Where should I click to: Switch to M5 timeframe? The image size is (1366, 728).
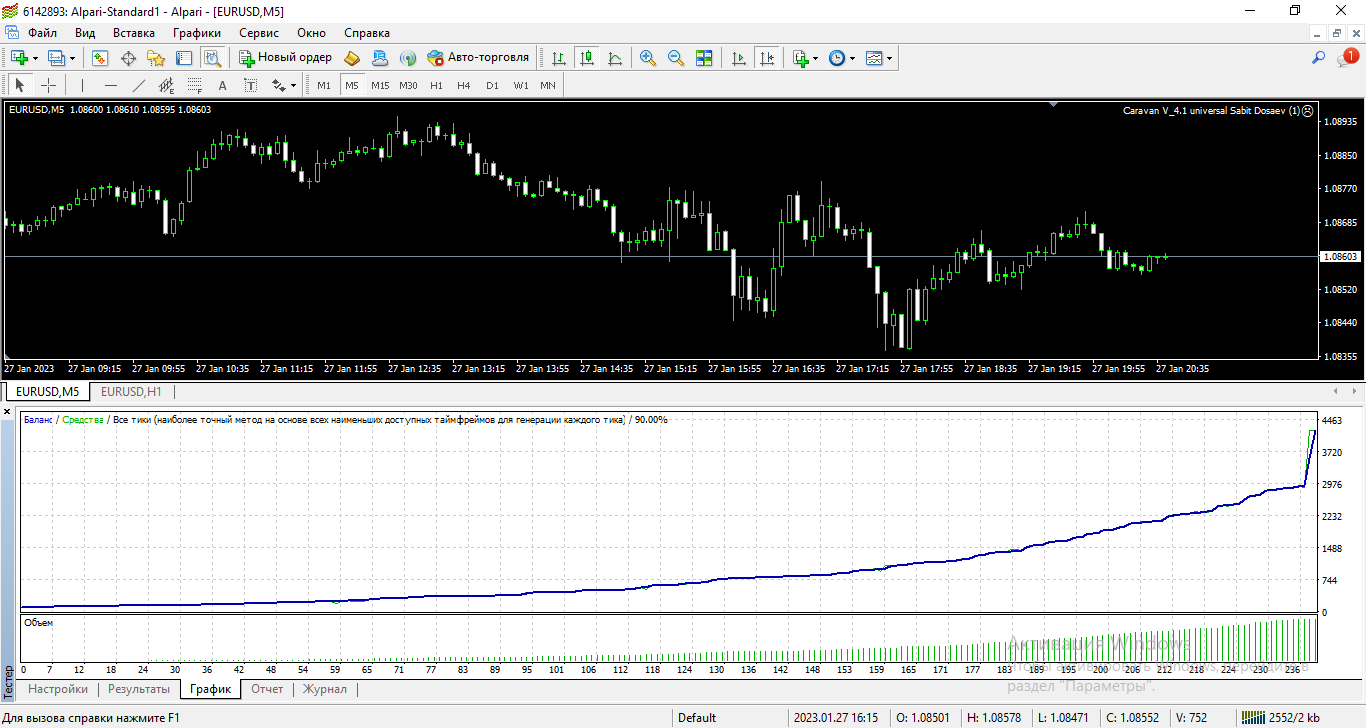[x=352, y=85]
